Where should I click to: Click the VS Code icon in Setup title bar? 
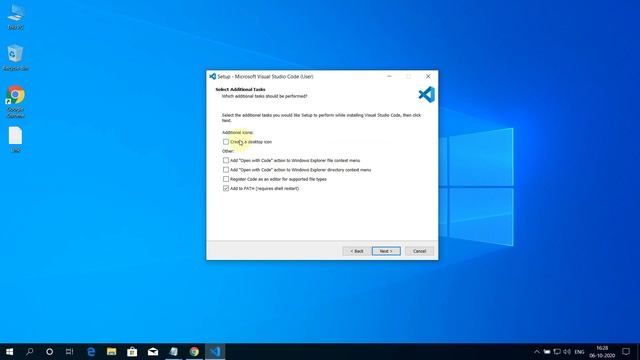point(213,76)
